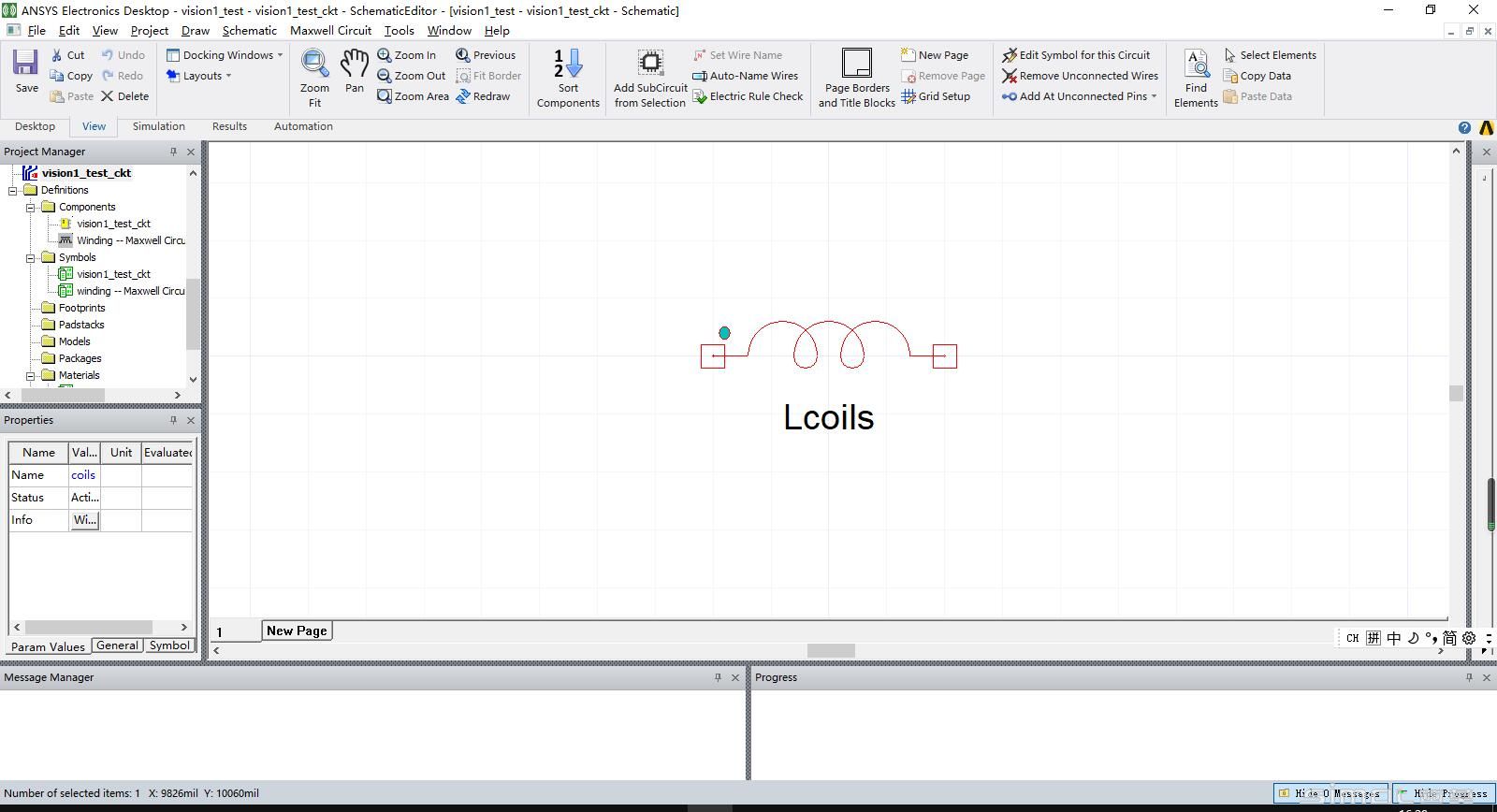The width and height of the screenshot is (1497, 812).
Task: Open help question mark icon
Action: tap(1464, 127)
